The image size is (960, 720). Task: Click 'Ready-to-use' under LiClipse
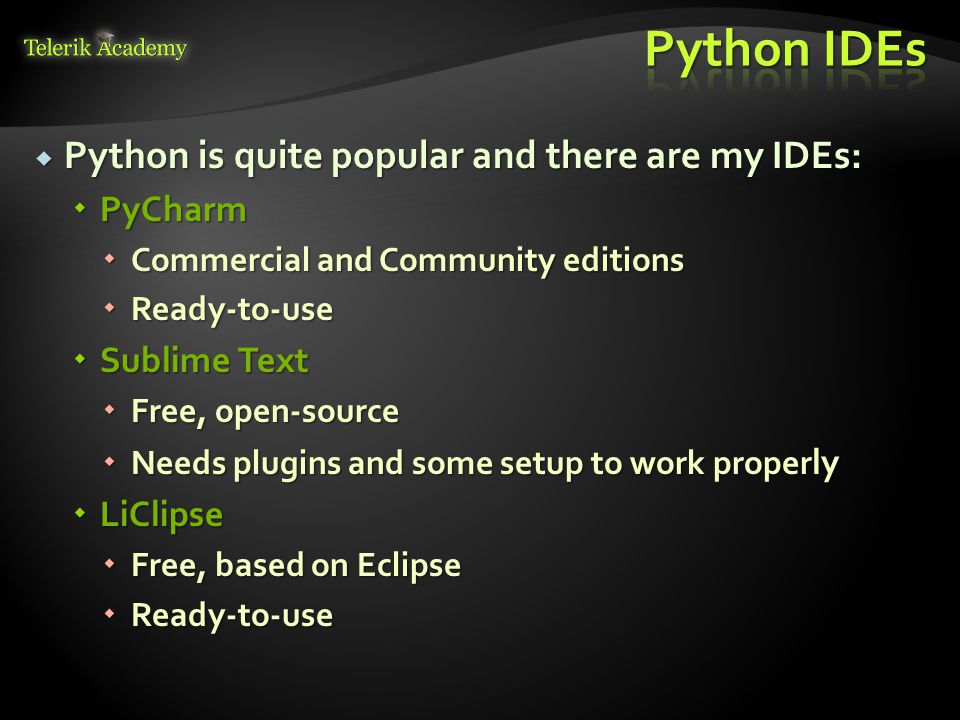click(x=232, y=615)
